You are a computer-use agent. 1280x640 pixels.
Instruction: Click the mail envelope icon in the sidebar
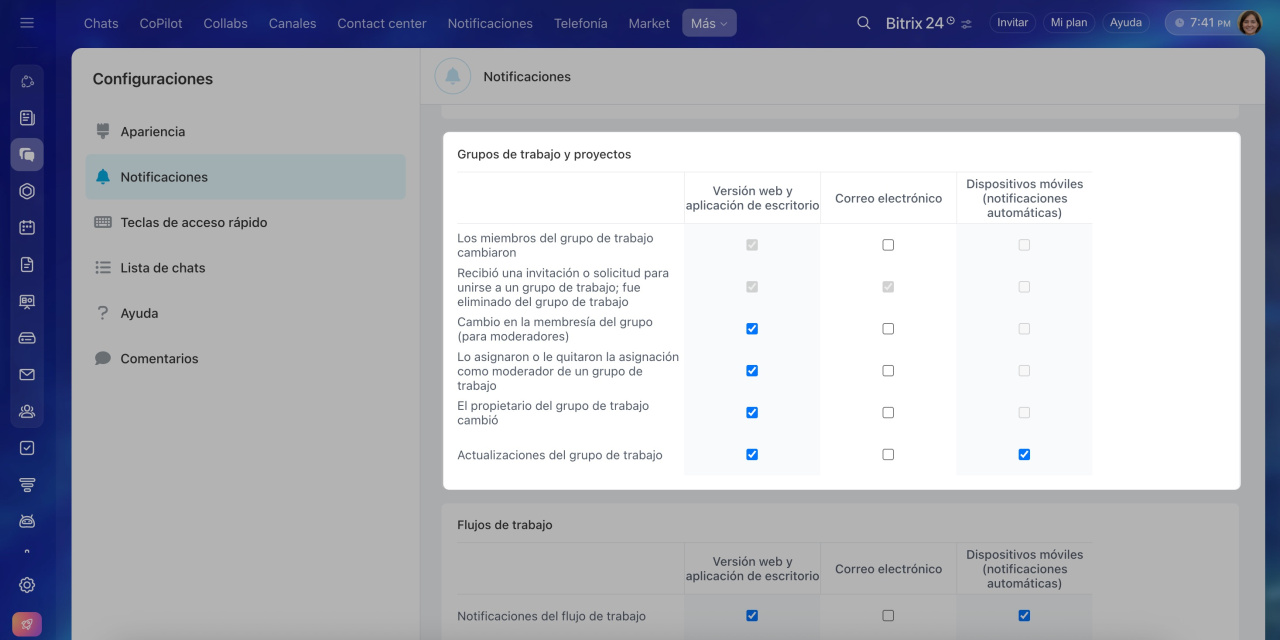27,375
